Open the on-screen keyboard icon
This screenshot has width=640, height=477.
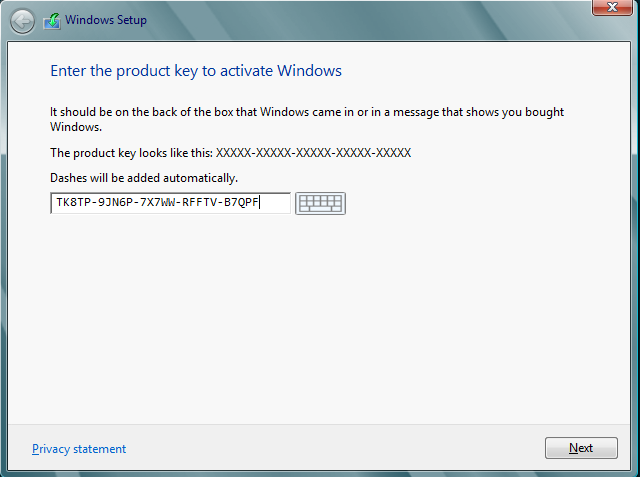pos(320,203)
